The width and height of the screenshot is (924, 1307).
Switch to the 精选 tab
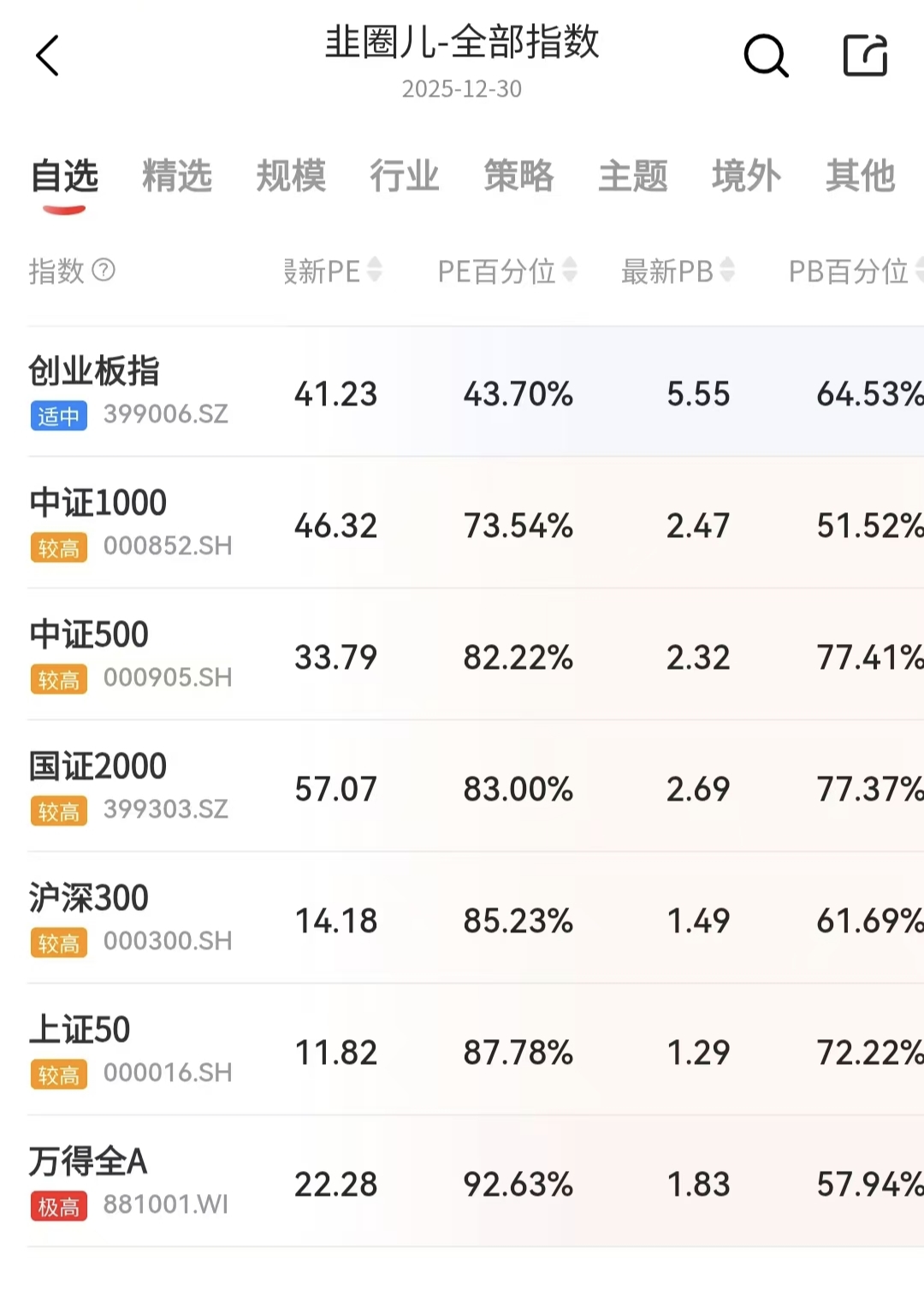point(177,176)
